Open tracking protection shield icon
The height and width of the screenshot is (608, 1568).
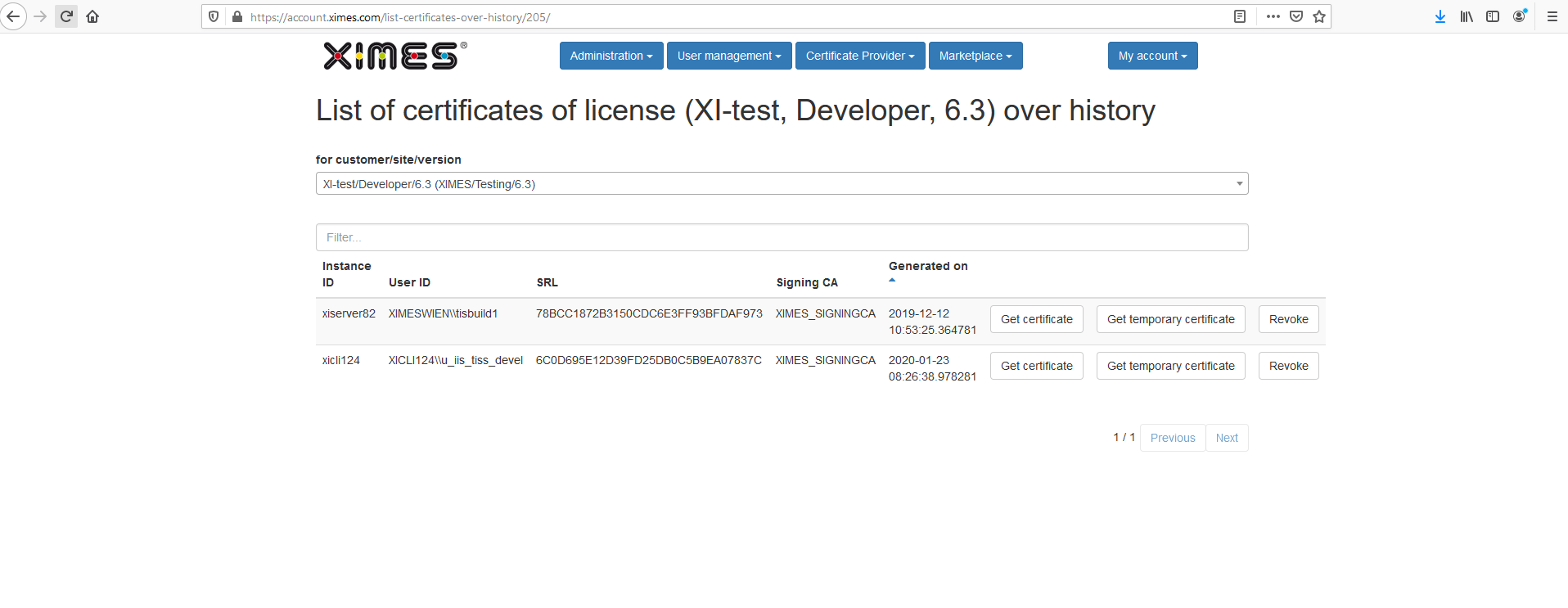[x=214, y=16]
